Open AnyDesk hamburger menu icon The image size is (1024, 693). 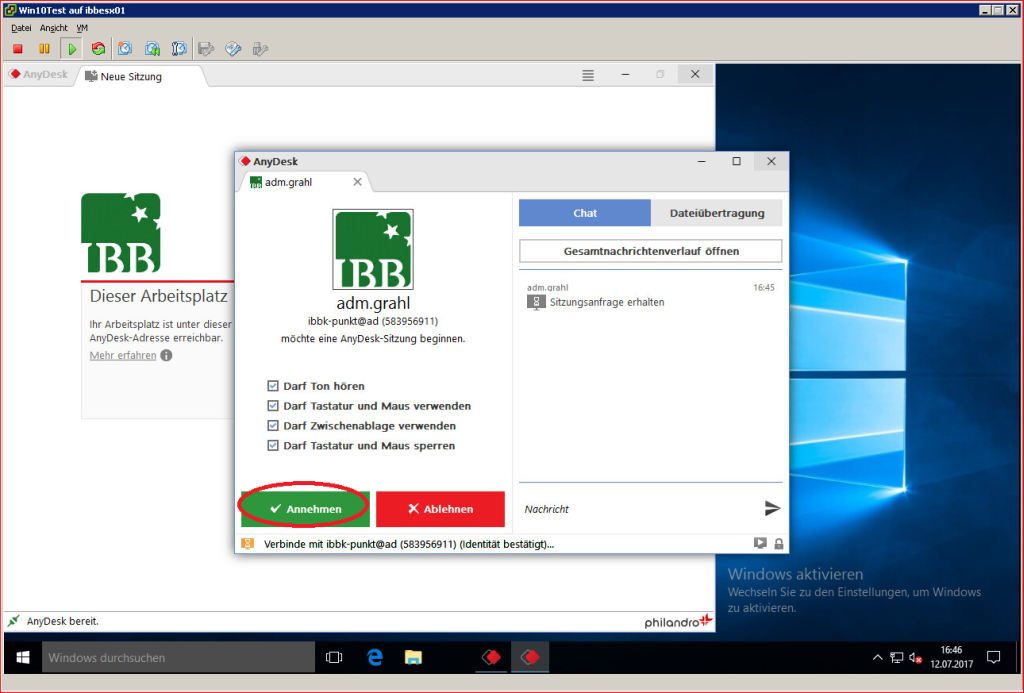(x=588, y=75)
